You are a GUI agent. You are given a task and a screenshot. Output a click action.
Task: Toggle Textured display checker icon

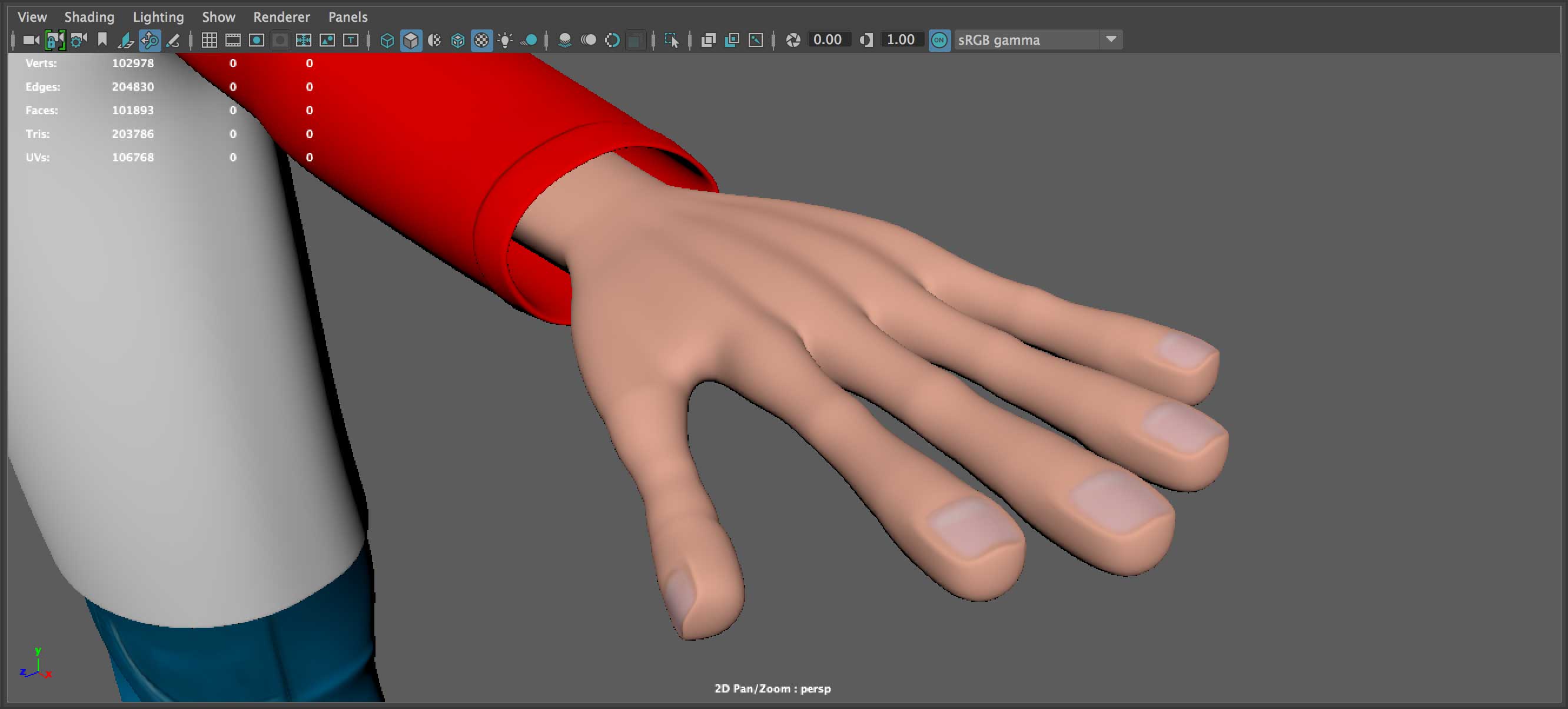pos(481,40)
